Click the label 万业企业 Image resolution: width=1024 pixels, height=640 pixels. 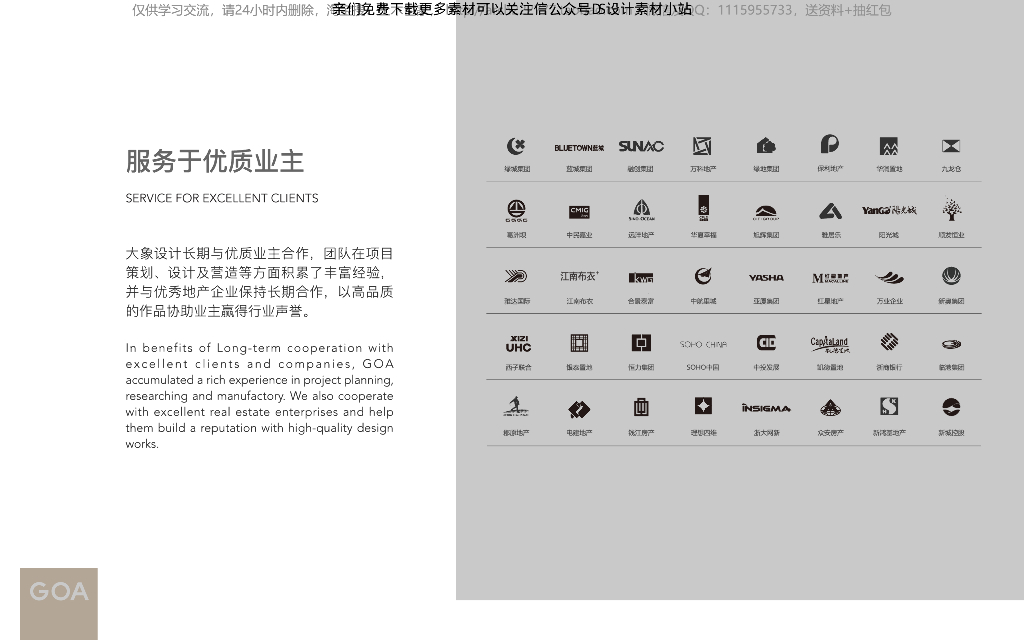[889, 301]
